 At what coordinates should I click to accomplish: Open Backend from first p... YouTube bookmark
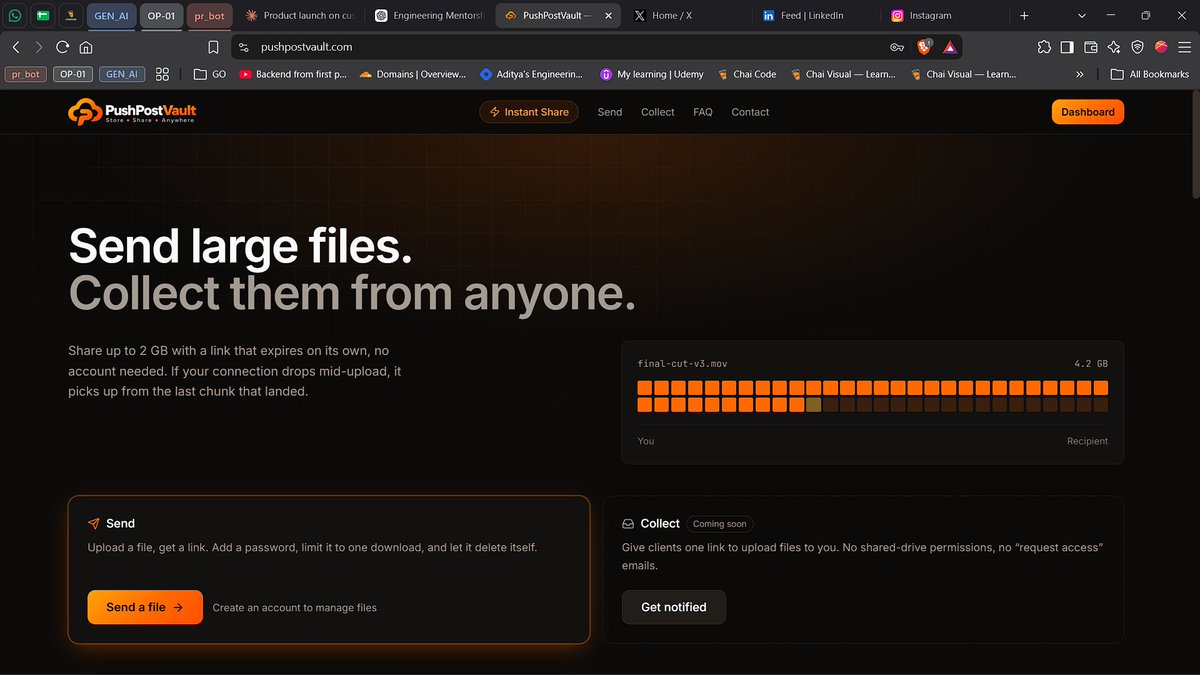point(293,74)
